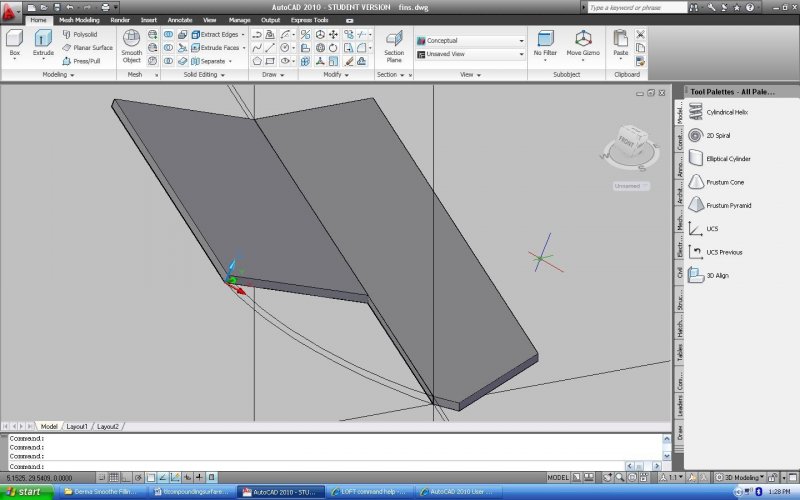Toggle snap mode in status bar
This screenshot has width=800, height=500.
[x=101, y=478]
